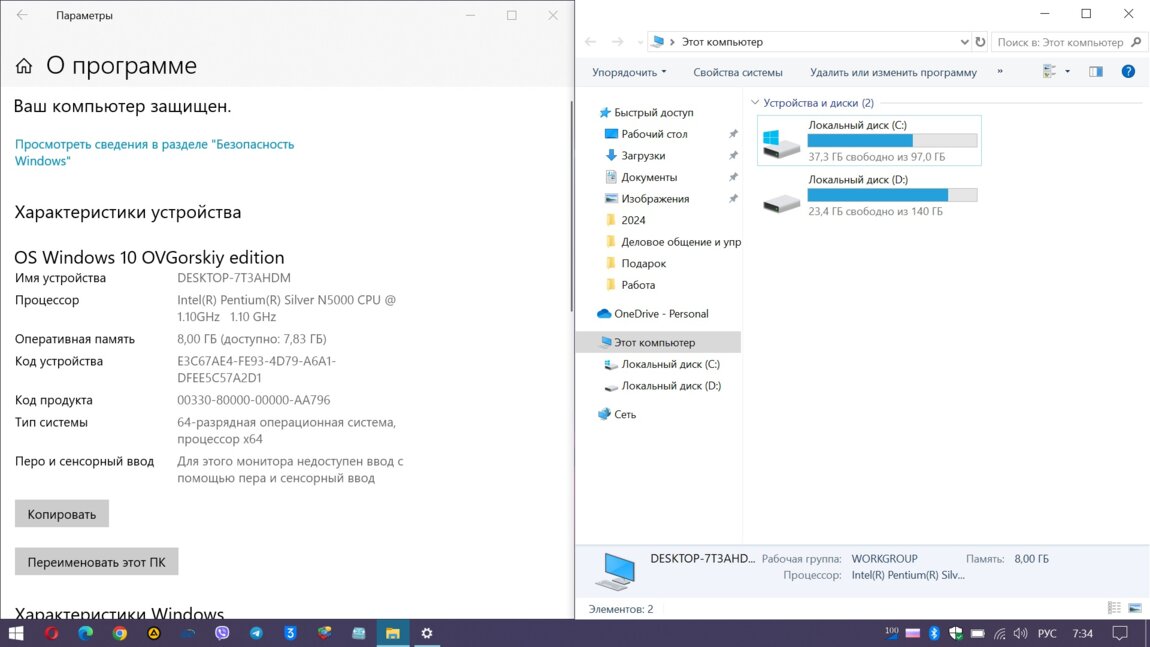The height and width of the screenshot is (647, 1150).
Task: Switch input language РУС indicator
Action: [1047, 633]
